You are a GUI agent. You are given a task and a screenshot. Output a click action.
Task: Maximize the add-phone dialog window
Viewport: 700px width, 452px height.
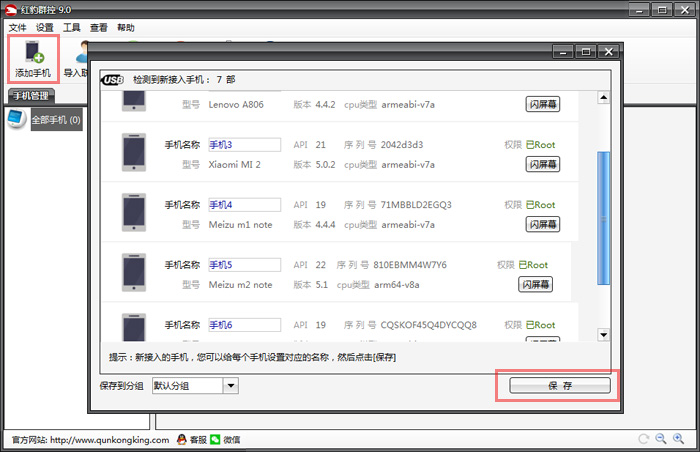coord(586,52)
